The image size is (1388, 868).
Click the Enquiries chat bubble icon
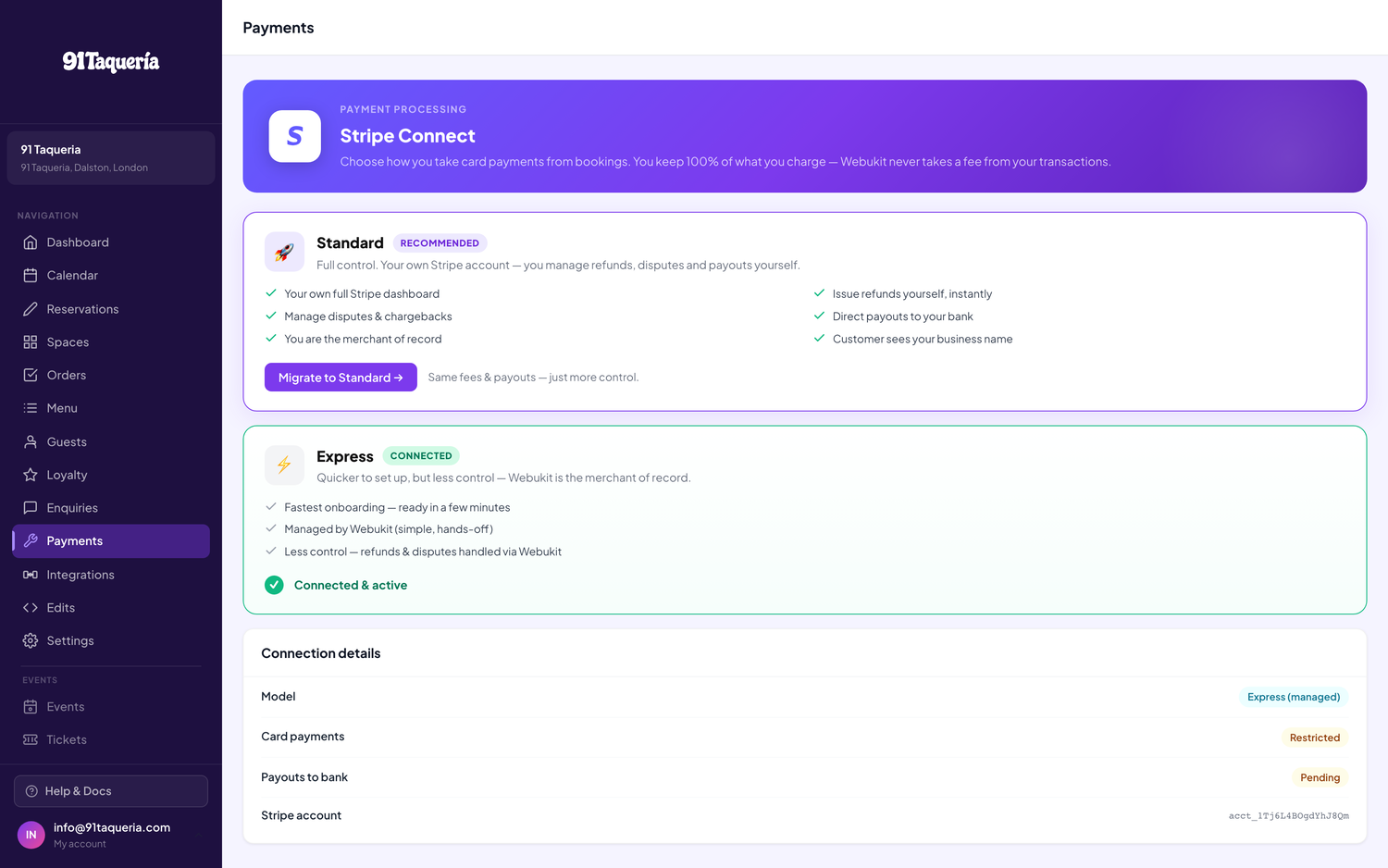point(31,508)
